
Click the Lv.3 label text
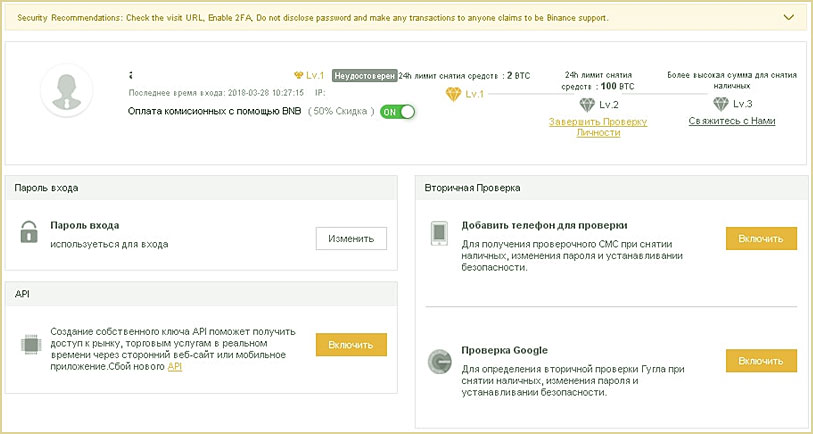(x=742, y=104)
